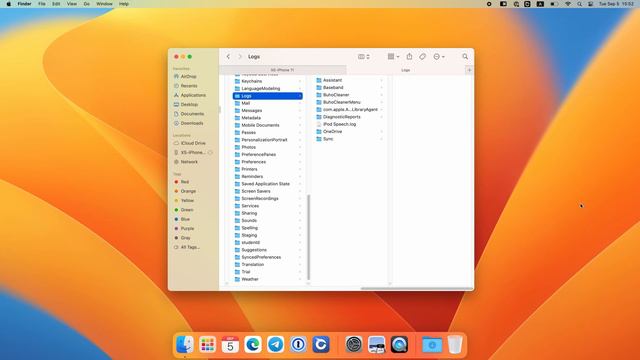Filter by the Blue tag
Viewport: 640px width, 360px height.
click(x=185, y=220)
